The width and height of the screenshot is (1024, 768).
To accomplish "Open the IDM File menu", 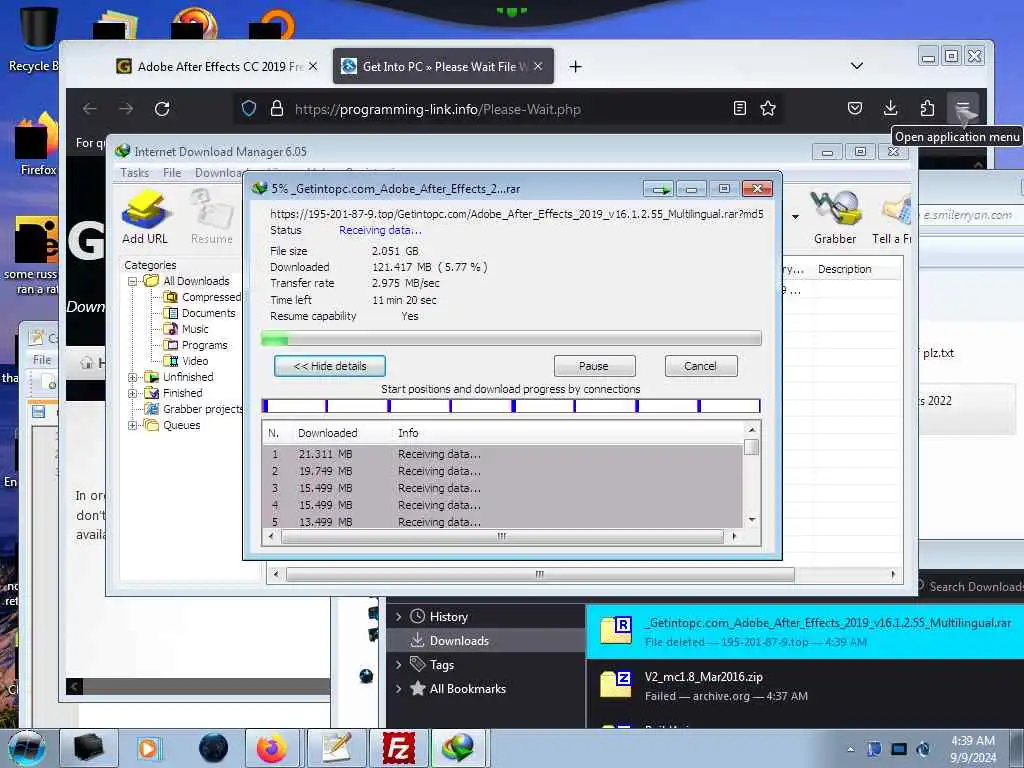I will pos(172,172).
